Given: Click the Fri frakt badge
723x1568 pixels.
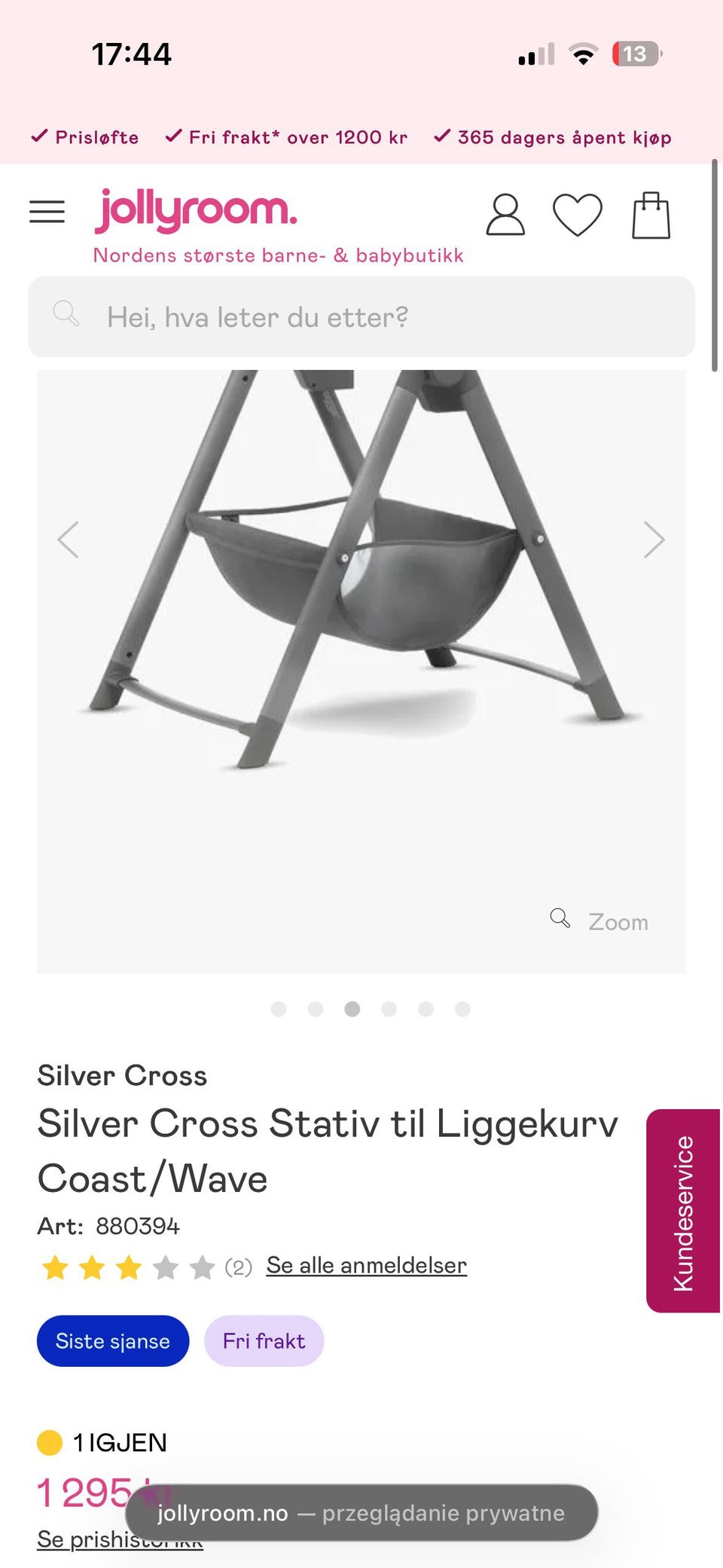Looking at the screenshot, I should (x=264, y=1341).
